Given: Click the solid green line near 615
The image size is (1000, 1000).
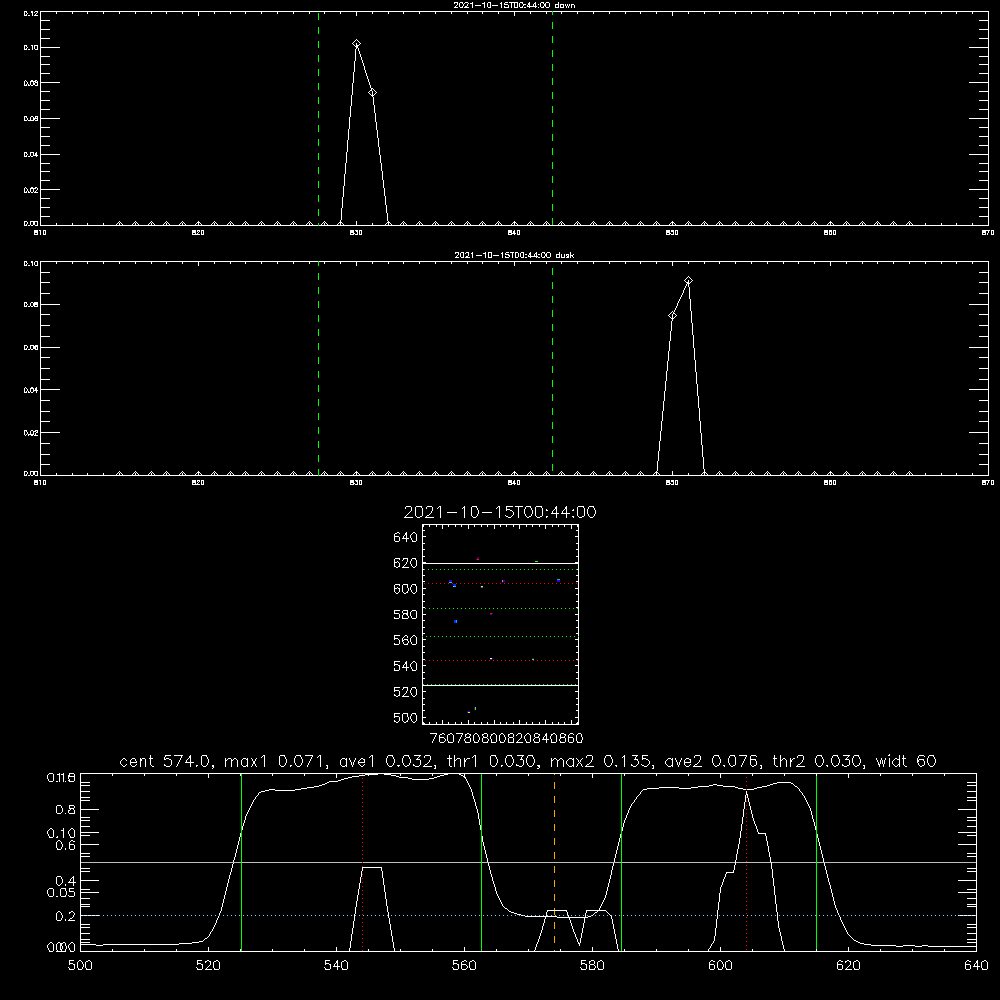Looking at the screenshot, I should click(x=816, y=861).
